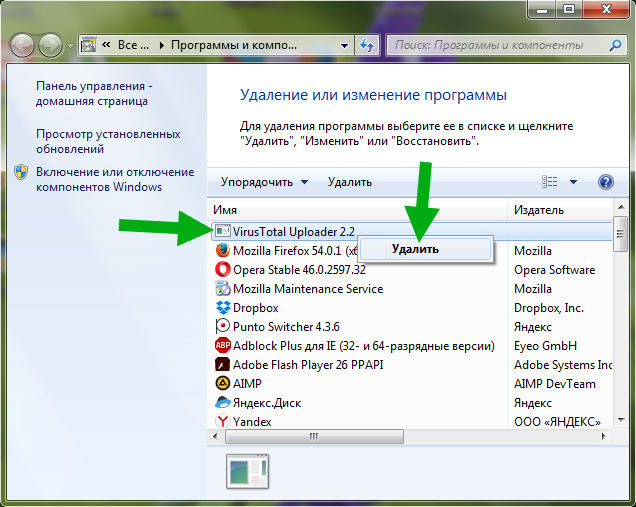The width and height of the screenshot is (636, 507).
Task: Select the VirusTotal Uploader 2.2 row
Action: (x=412, y=232)
